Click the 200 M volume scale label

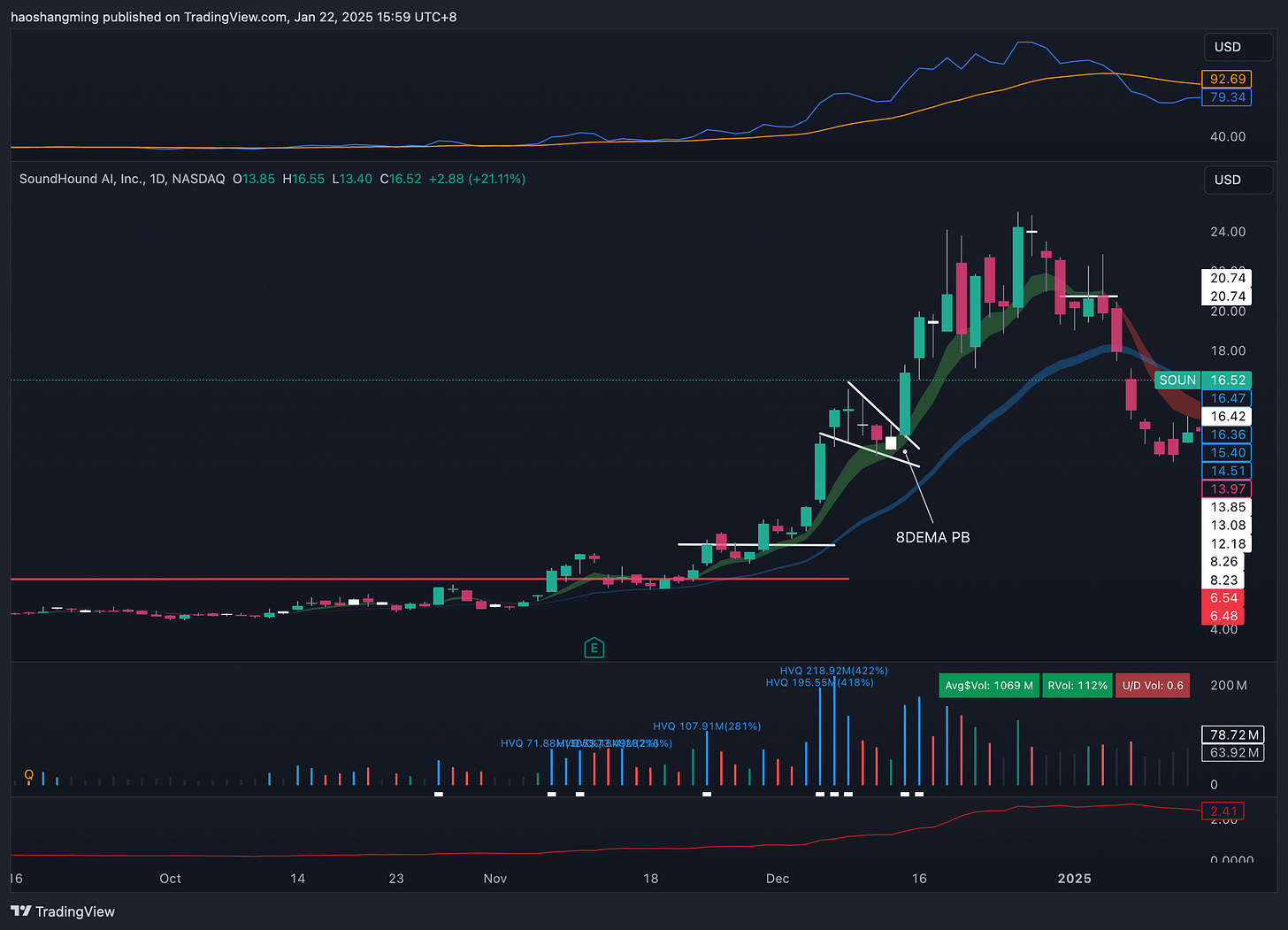1228,685
